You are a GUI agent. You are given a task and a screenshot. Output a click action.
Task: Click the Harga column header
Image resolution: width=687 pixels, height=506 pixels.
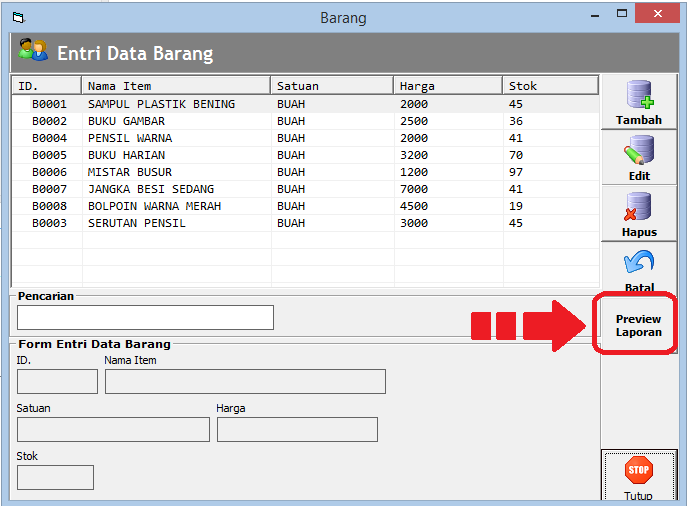pyautogui.click(x=448, y=85)
